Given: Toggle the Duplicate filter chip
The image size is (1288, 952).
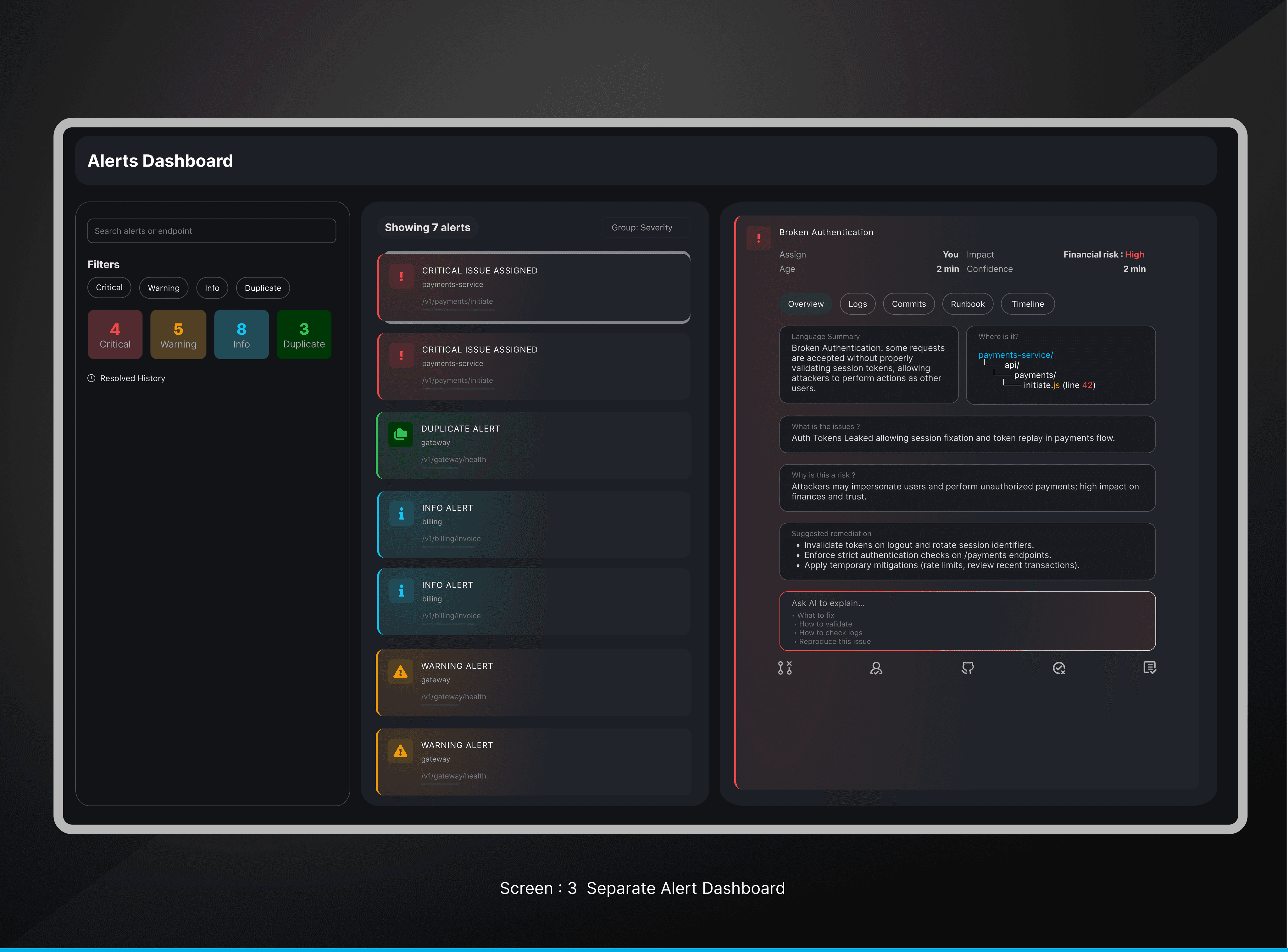Looking at the screenshot, I should tap(263, 288).
